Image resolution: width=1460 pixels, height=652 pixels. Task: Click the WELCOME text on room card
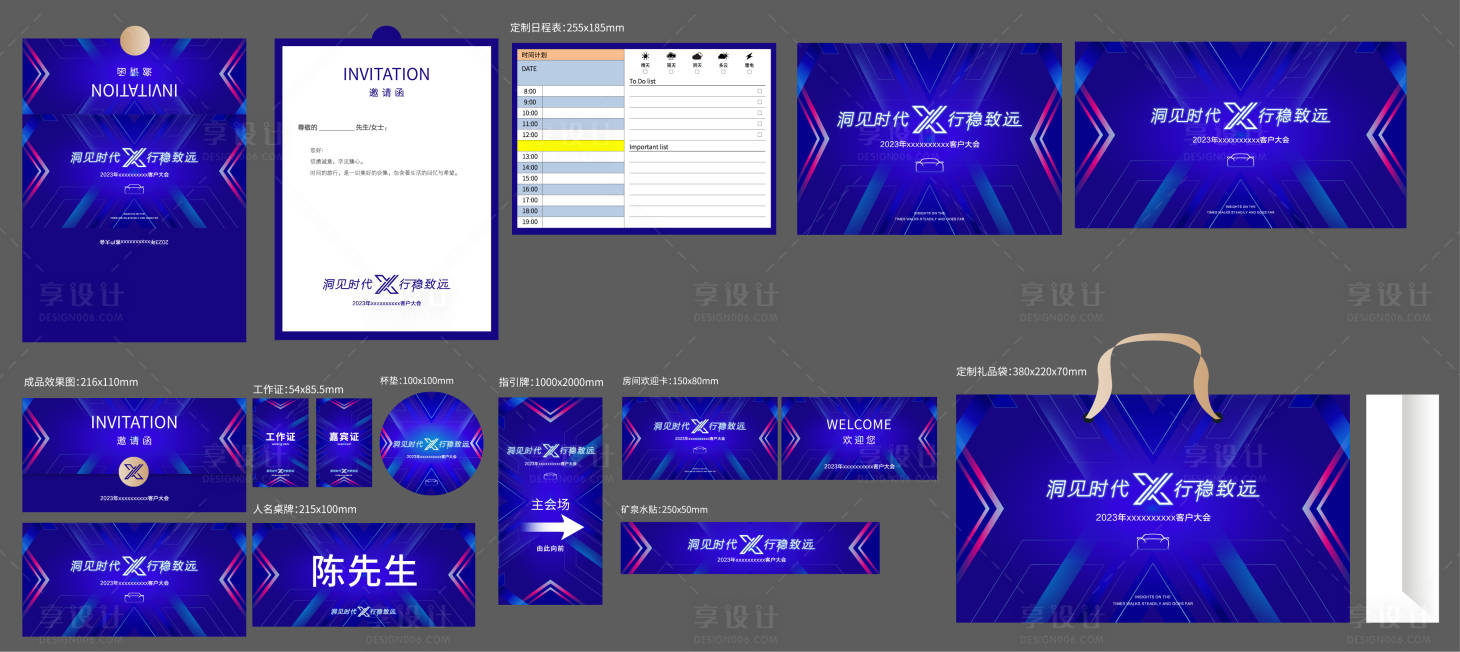(858, 425)
